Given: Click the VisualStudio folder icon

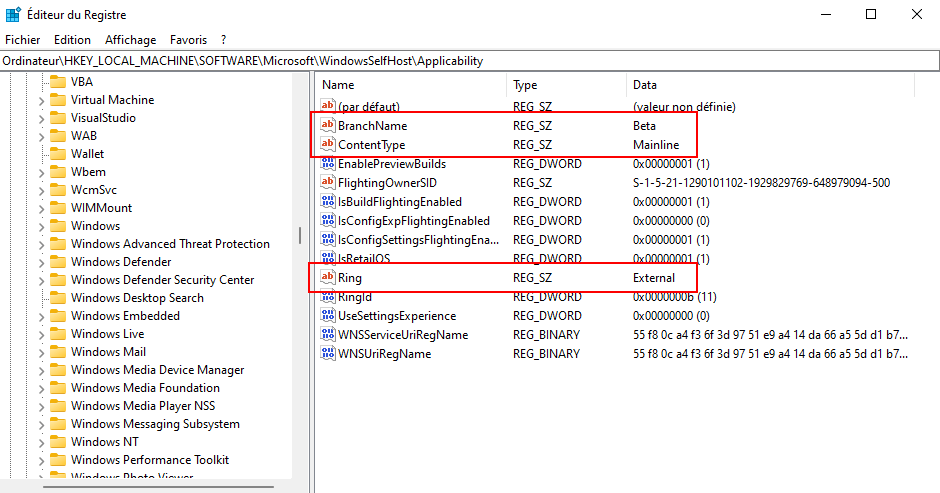Looking at the screenshot, I should (x=58, y=118).
